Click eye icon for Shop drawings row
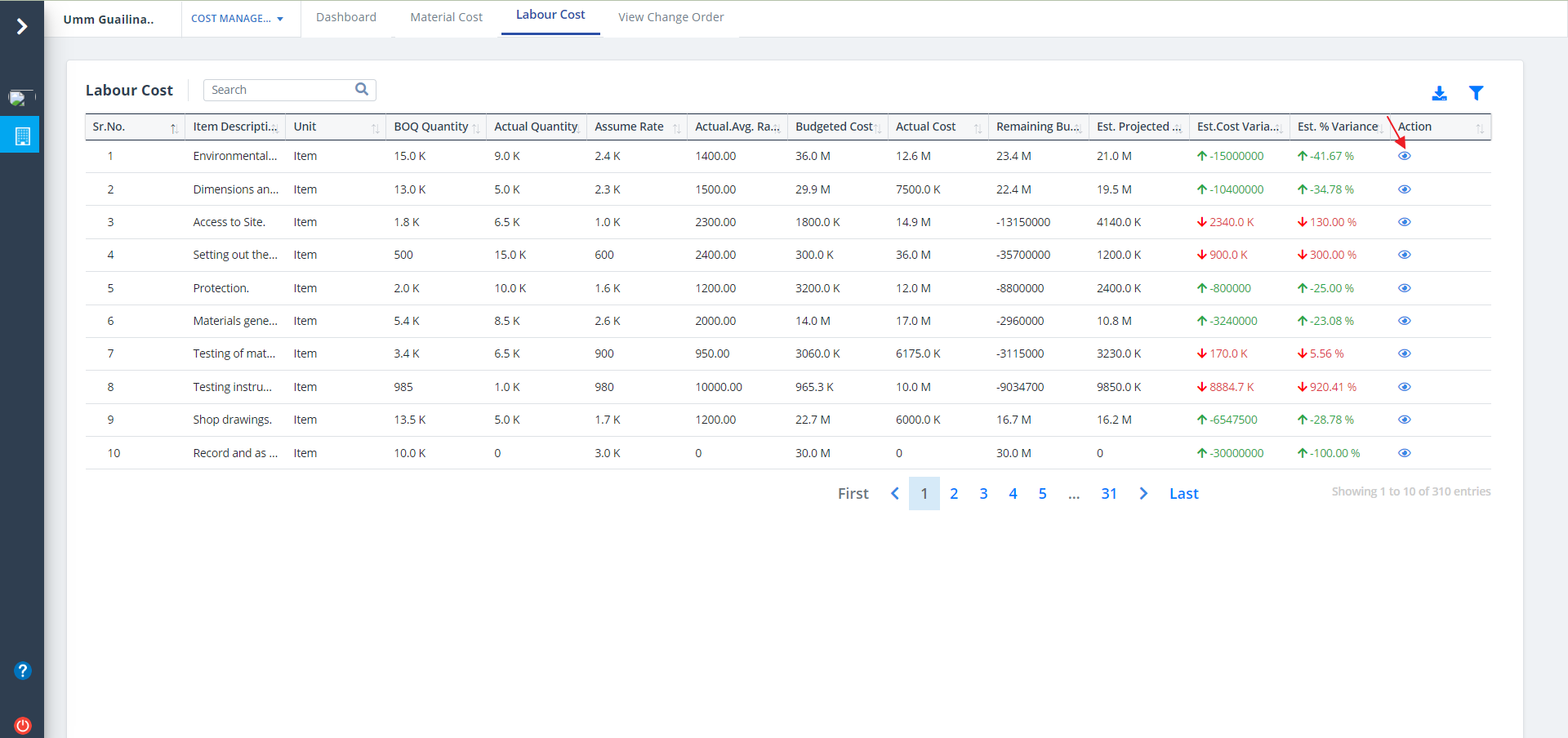This screenshot has width=1568, height=738. click(x=1404, y=420)
